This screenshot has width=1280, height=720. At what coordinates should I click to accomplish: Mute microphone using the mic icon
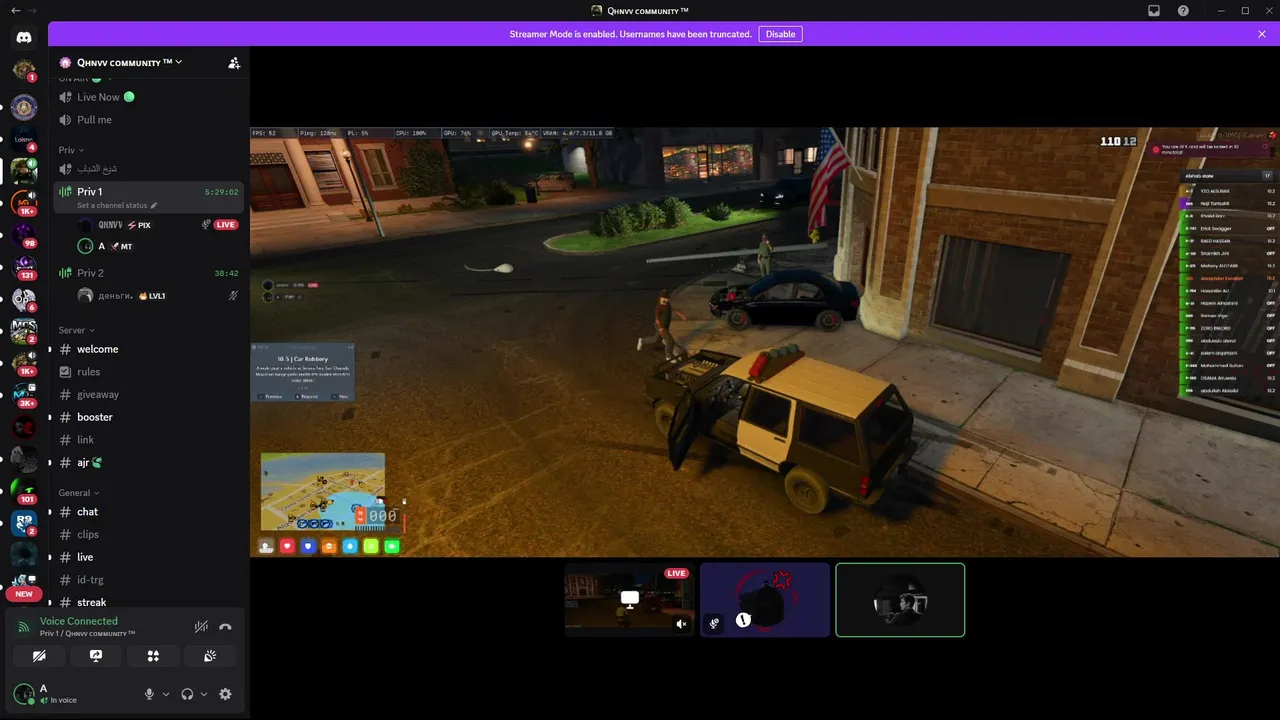(150, 694)
